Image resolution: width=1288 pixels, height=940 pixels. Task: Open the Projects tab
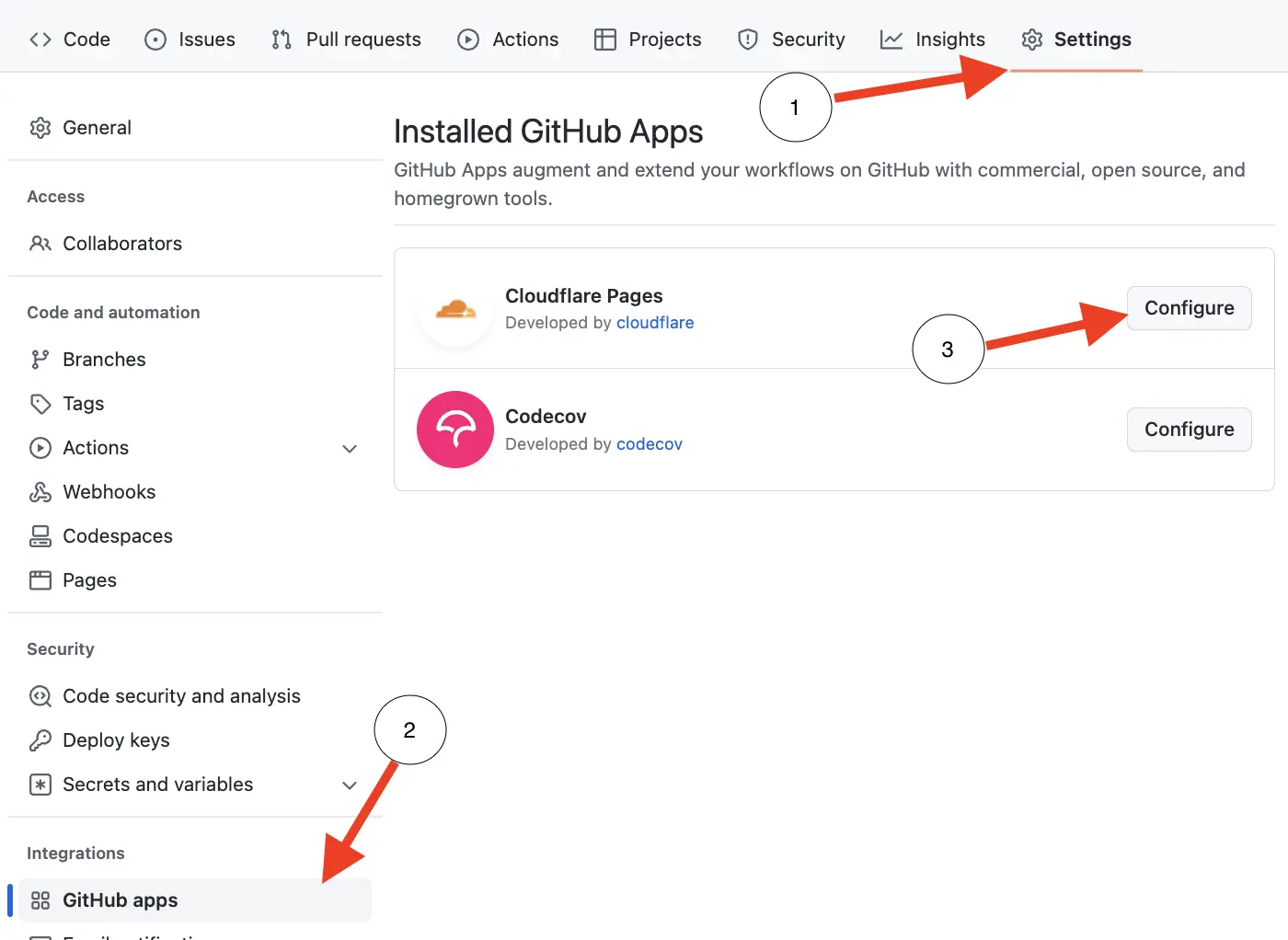click(648, 39)
